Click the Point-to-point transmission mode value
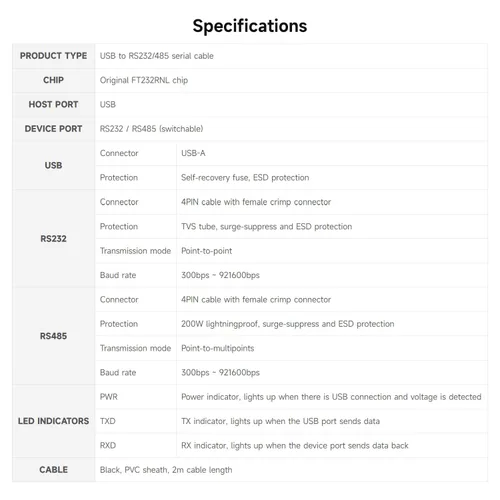This screenshot has width=500, height=500. (x=206, y=251)
